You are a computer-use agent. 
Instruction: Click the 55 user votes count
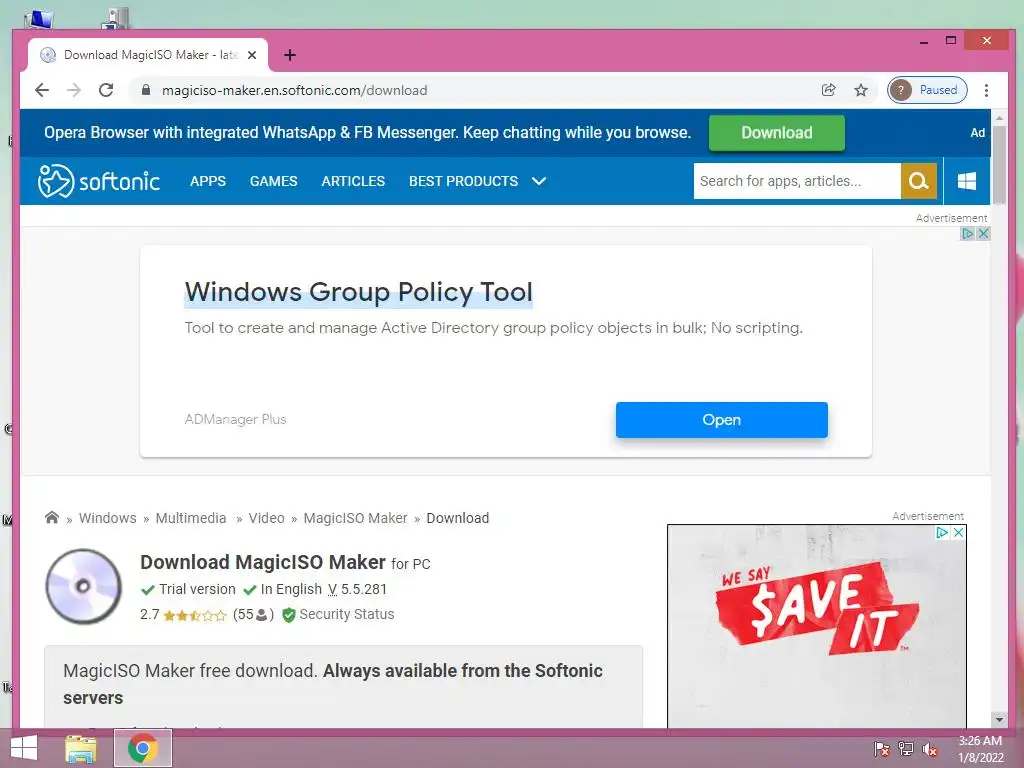coord(253,615)
